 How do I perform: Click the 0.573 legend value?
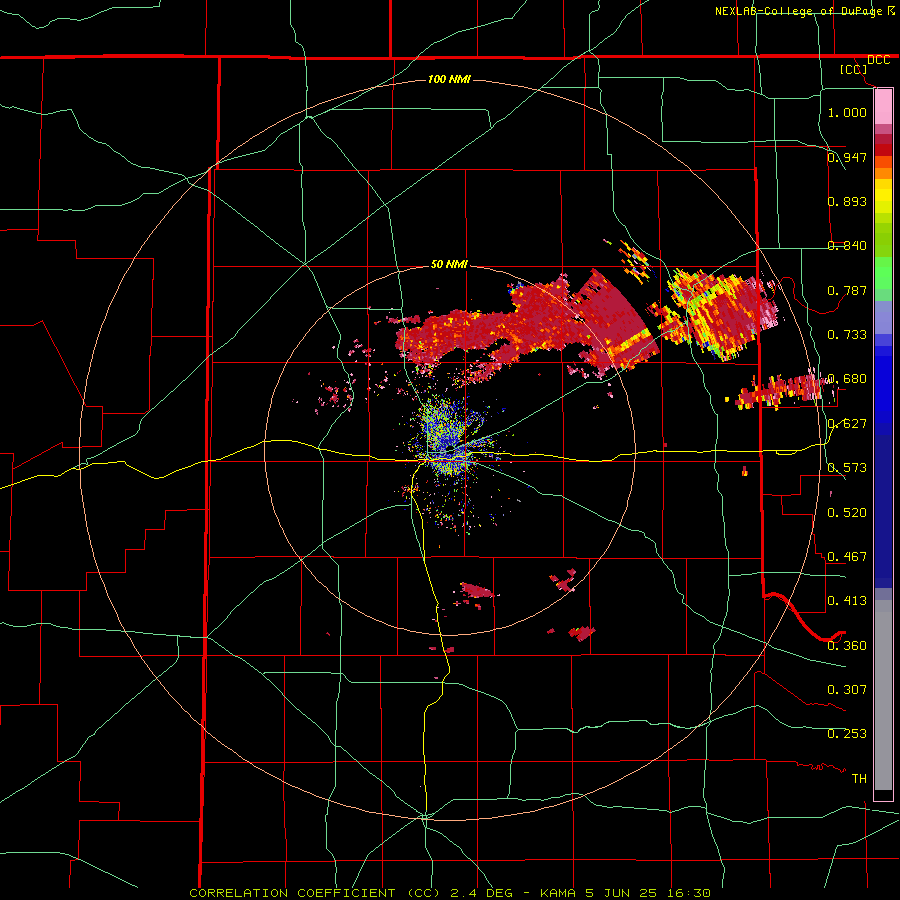pos(847,468)
